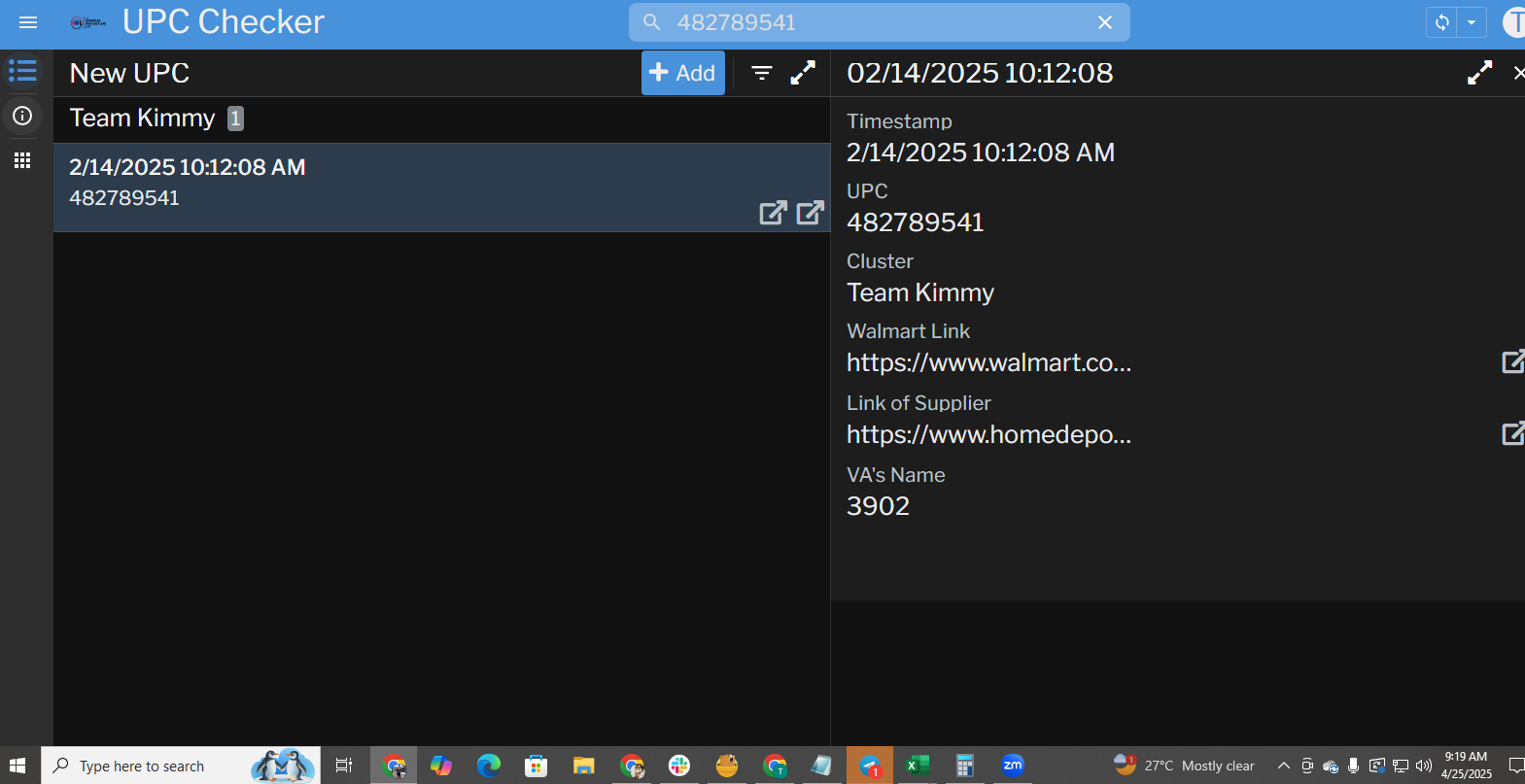Open Walmart Link external icon in details

tap(1512, 362)
